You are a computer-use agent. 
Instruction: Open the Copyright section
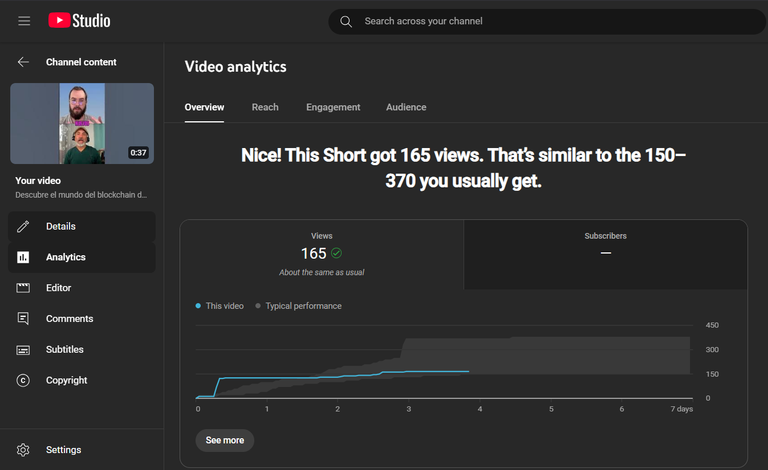(x=82, y=380)
